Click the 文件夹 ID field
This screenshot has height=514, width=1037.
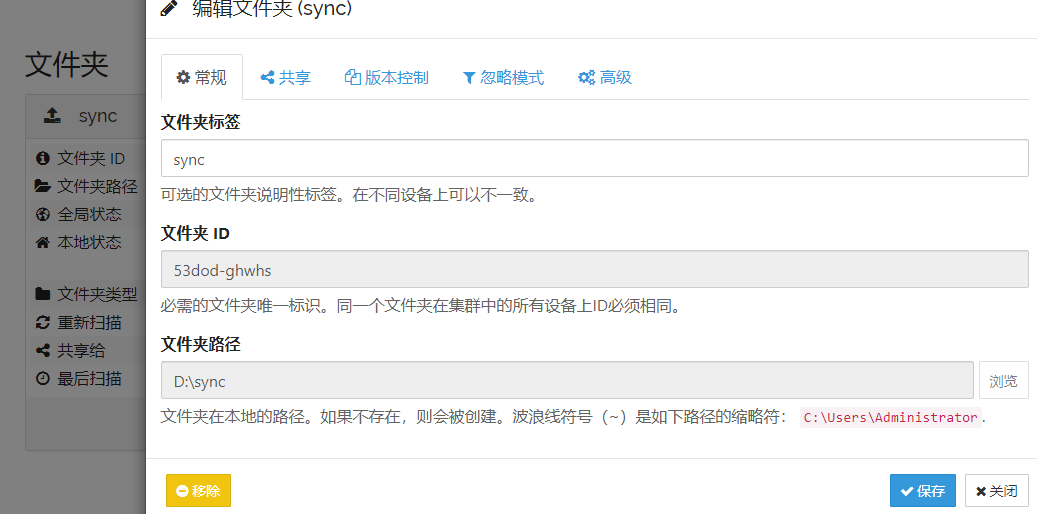click(594, 269)
